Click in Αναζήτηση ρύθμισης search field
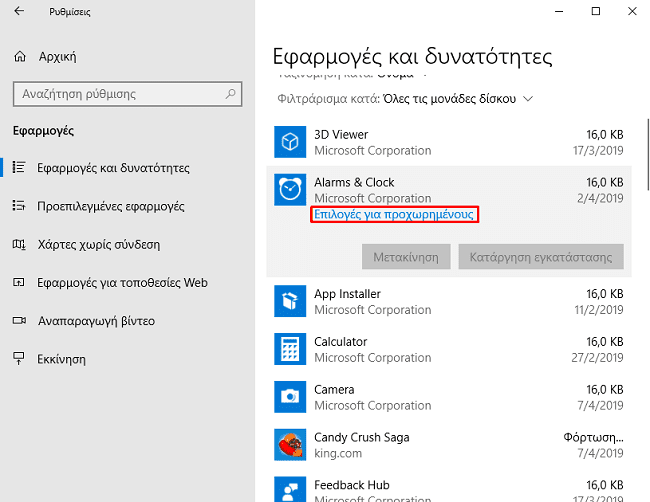 [127, 94]
